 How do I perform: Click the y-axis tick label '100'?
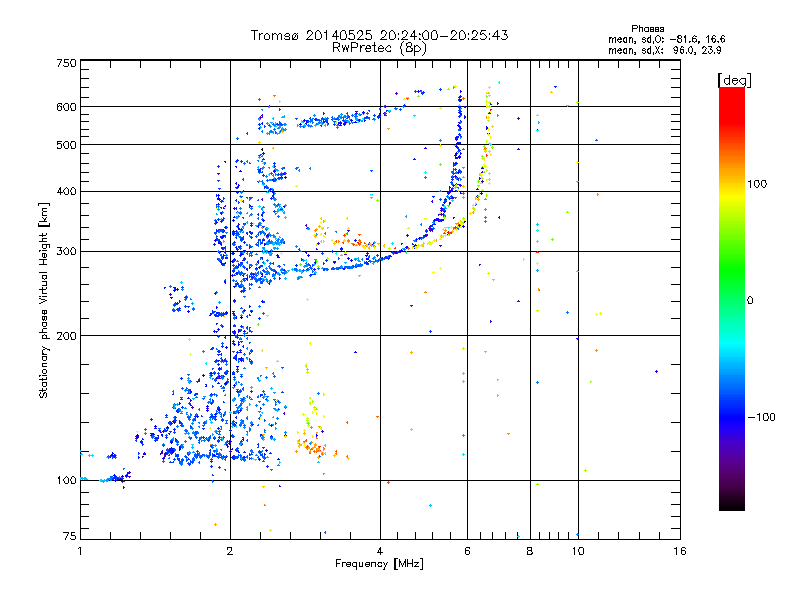66,481
